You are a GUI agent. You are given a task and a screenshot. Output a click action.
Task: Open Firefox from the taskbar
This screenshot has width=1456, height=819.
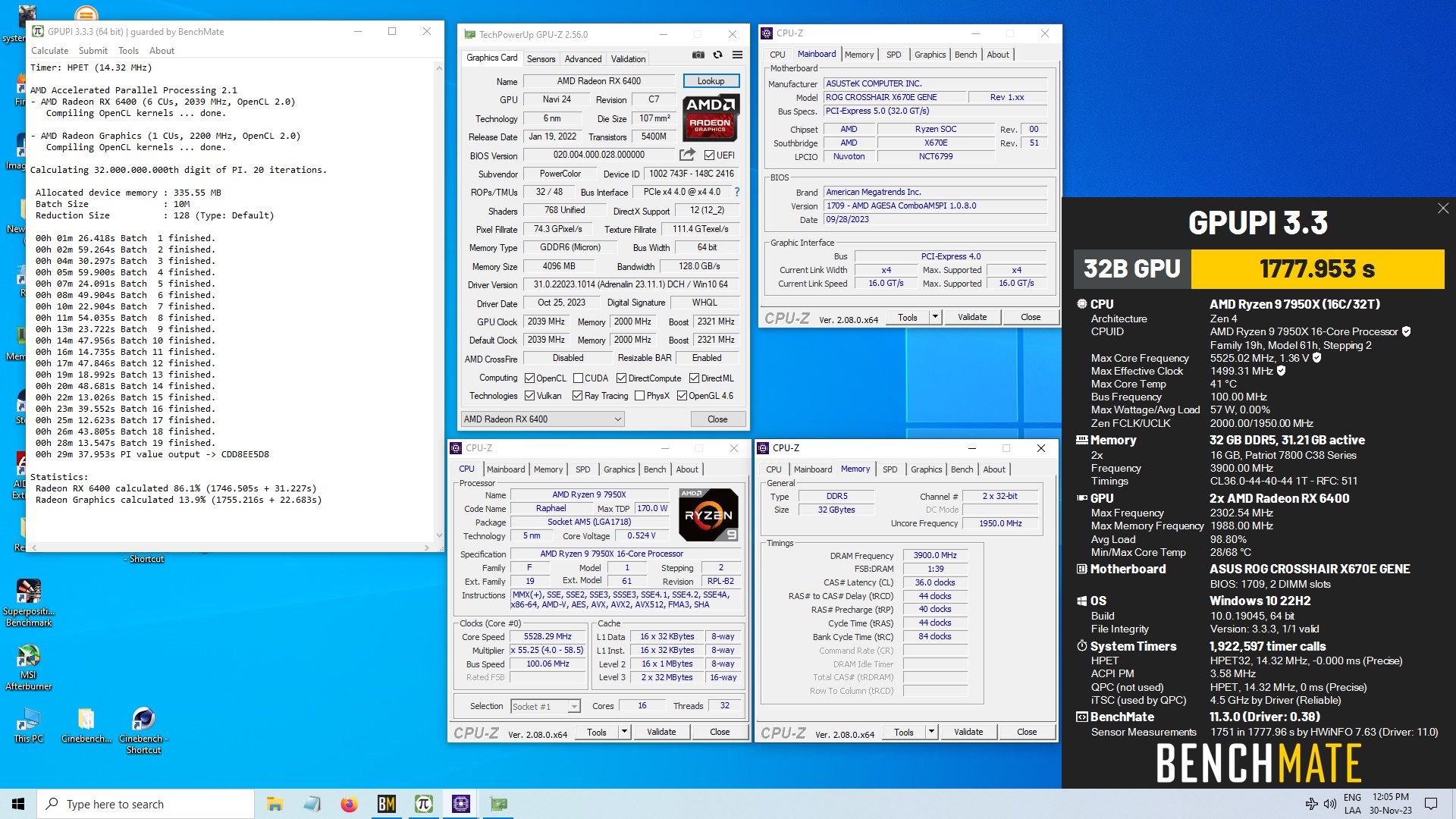point(349,804)
